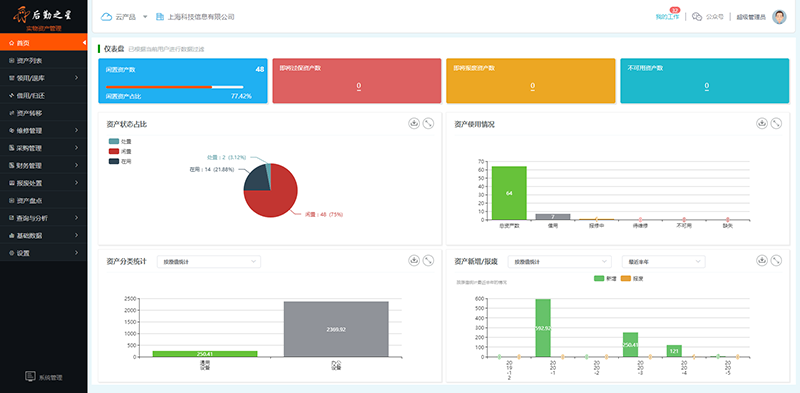Go to 资产盘点 menu item

tap(43, 201)
